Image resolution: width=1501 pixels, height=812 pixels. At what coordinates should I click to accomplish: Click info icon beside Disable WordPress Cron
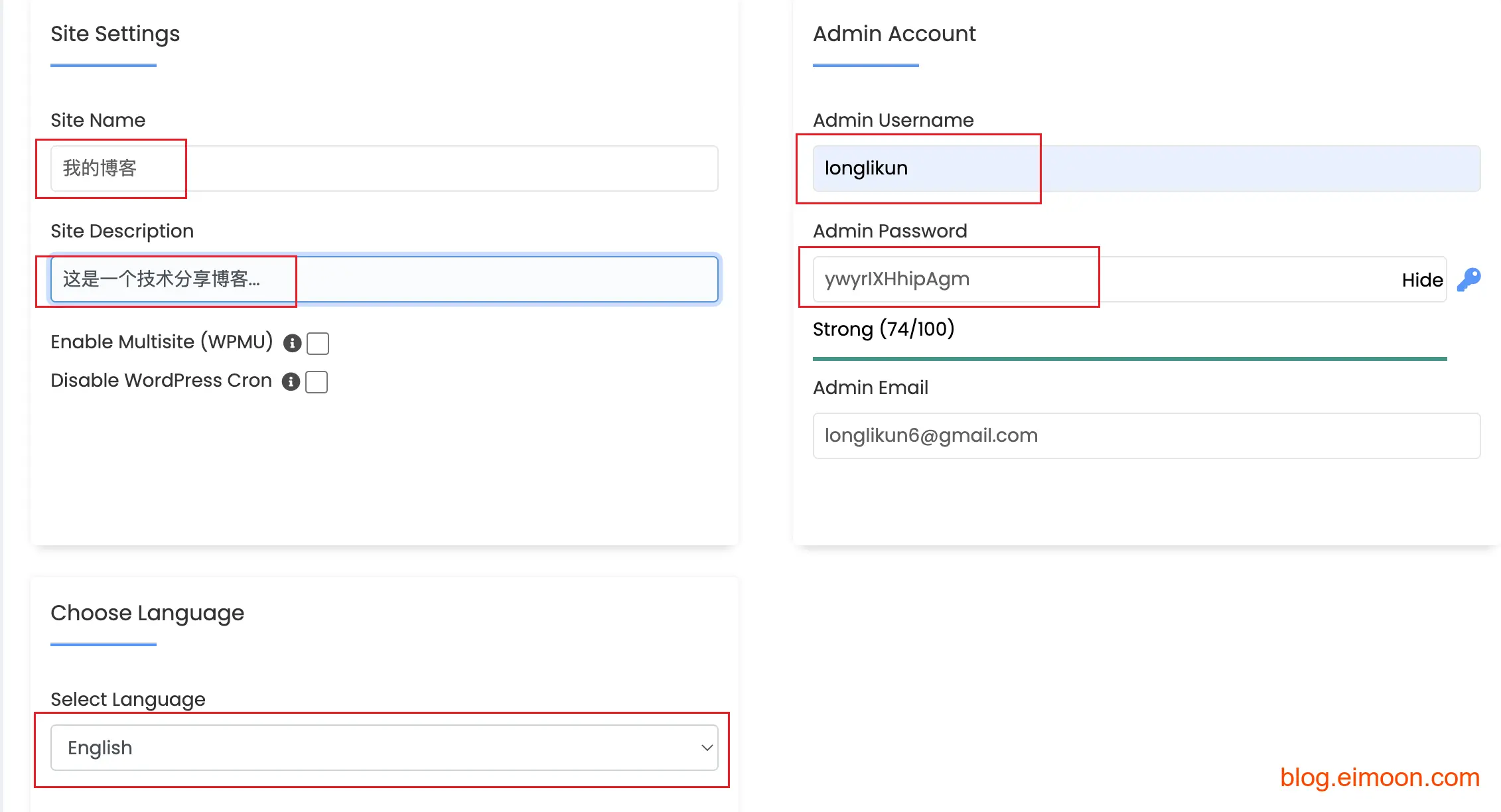coord(291,381)
